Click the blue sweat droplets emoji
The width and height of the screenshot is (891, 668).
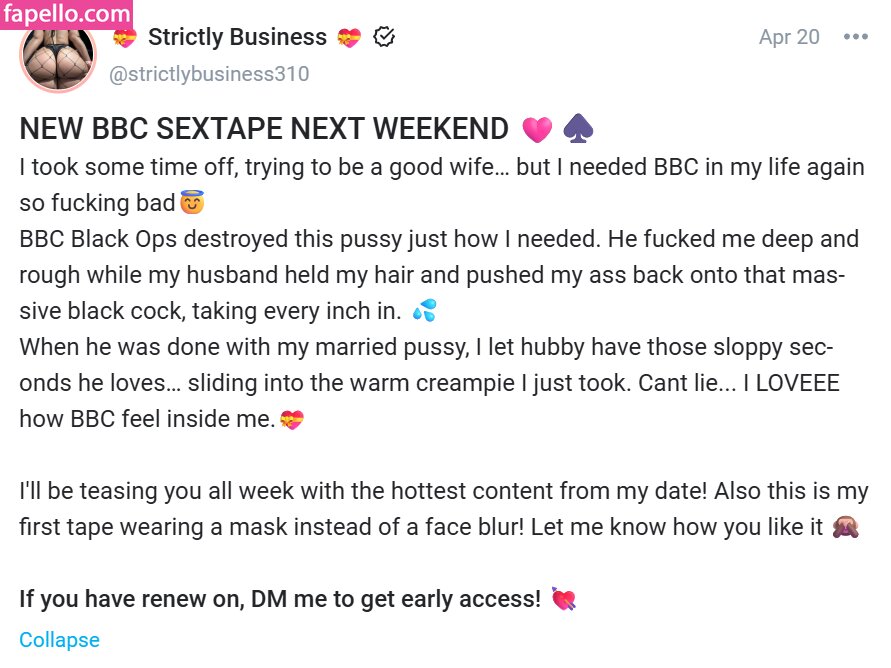pos(423,311)
